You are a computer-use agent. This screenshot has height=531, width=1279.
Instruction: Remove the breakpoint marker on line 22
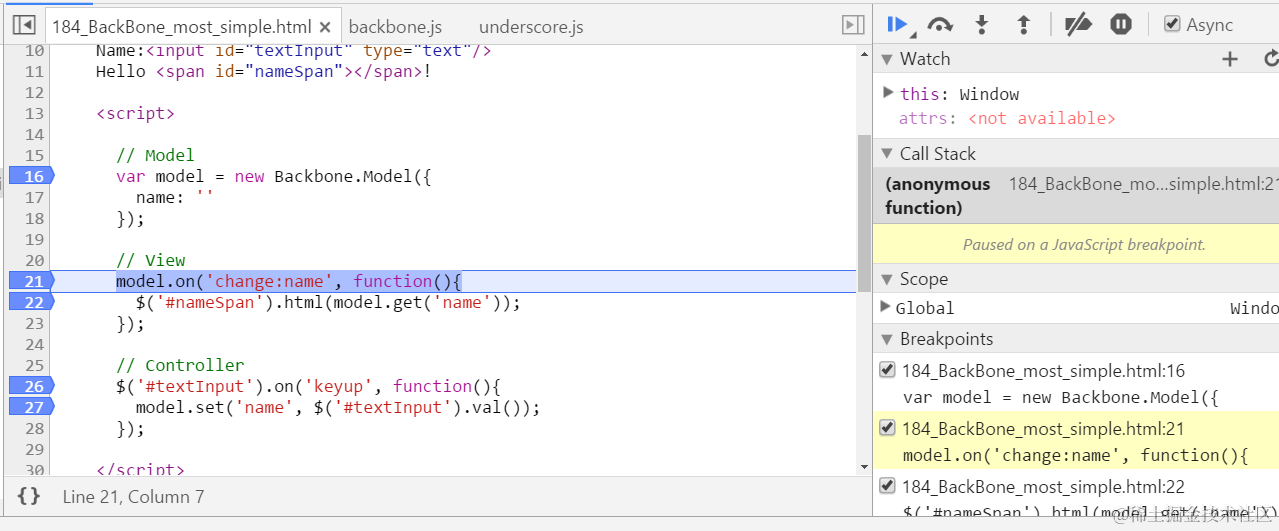pyautogui.click(x=30, y=302)
